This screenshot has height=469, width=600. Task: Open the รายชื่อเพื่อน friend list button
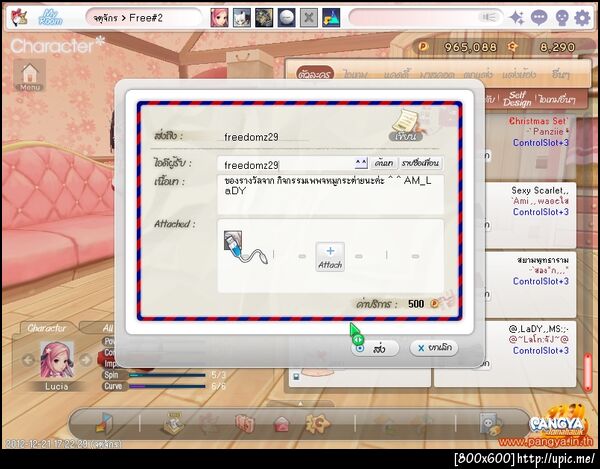coord(421,163)
